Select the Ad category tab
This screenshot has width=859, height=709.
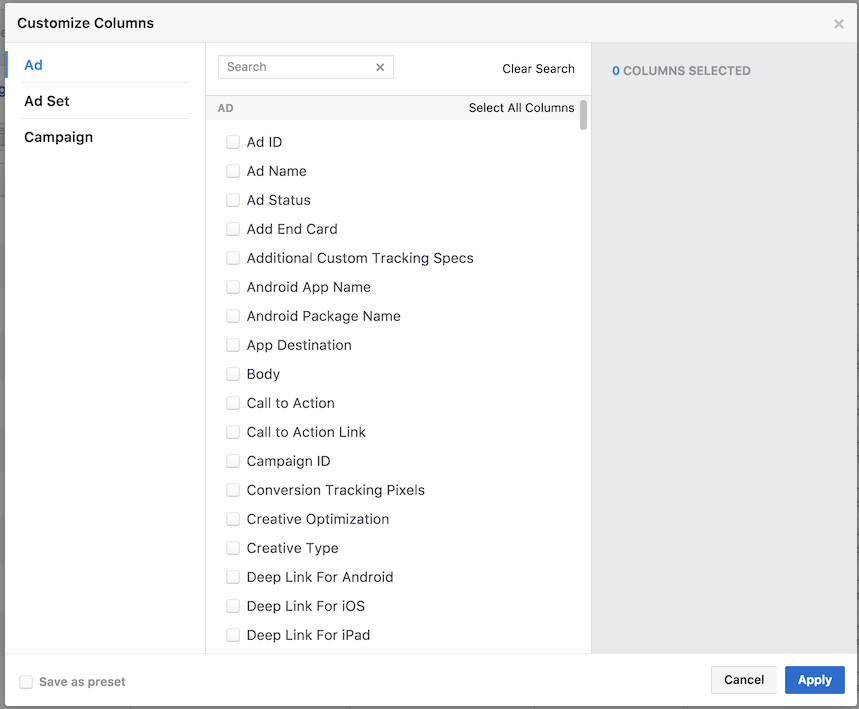click(x=33, y=65)
